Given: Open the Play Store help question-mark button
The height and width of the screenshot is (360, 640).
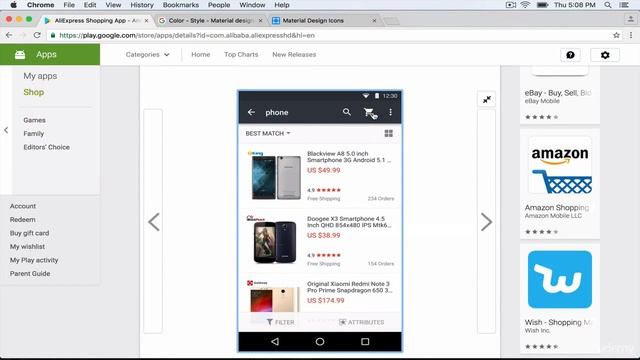Looking at the screenshot, I should (x=570, y=55).
